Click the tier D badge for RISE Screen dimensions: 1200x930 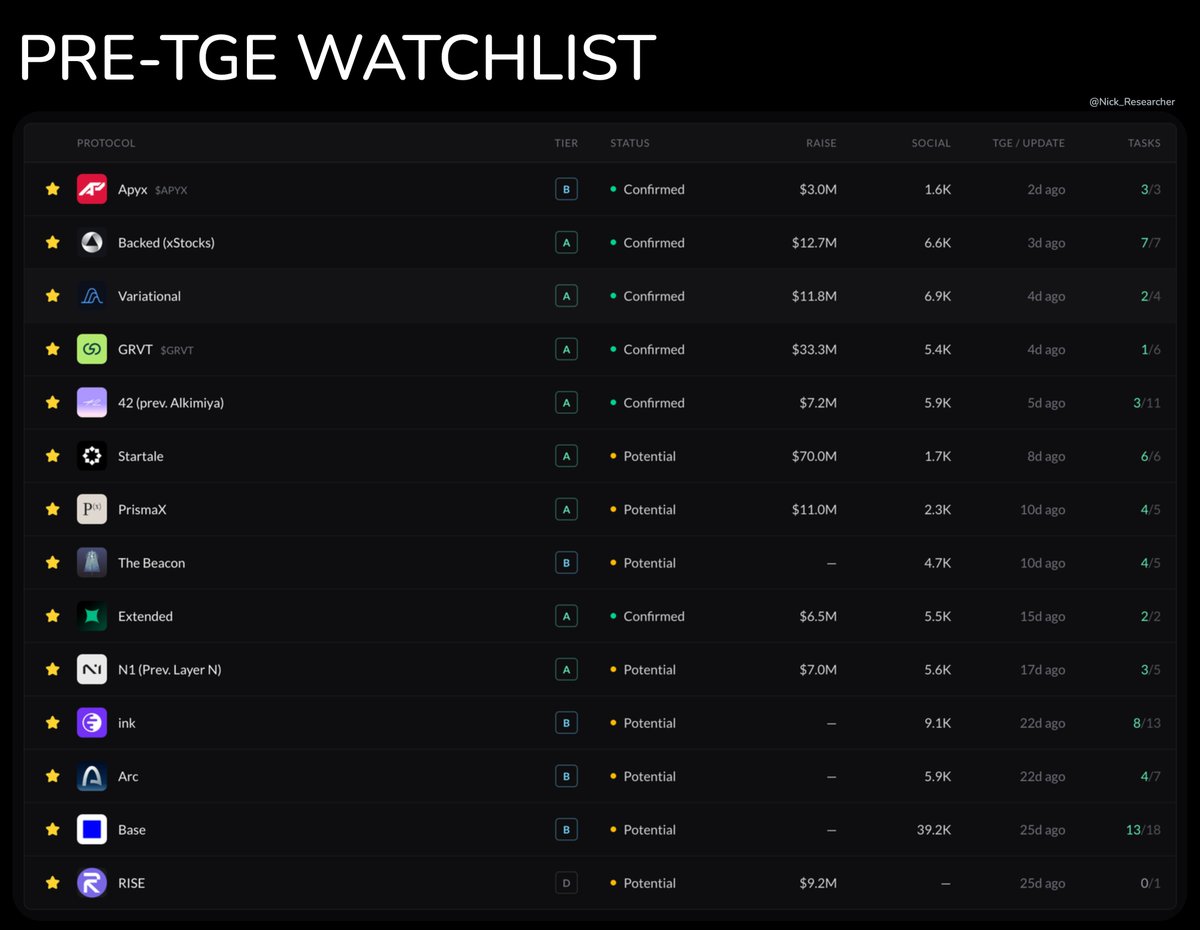pos(566,883)
